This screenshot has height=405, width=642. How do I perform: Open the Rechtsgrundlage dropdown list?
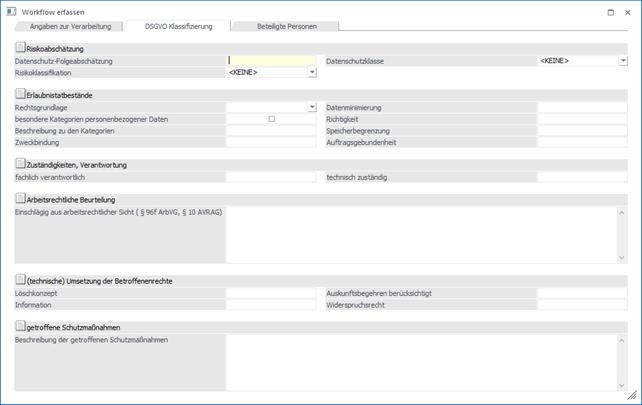(x=312, y=107)
